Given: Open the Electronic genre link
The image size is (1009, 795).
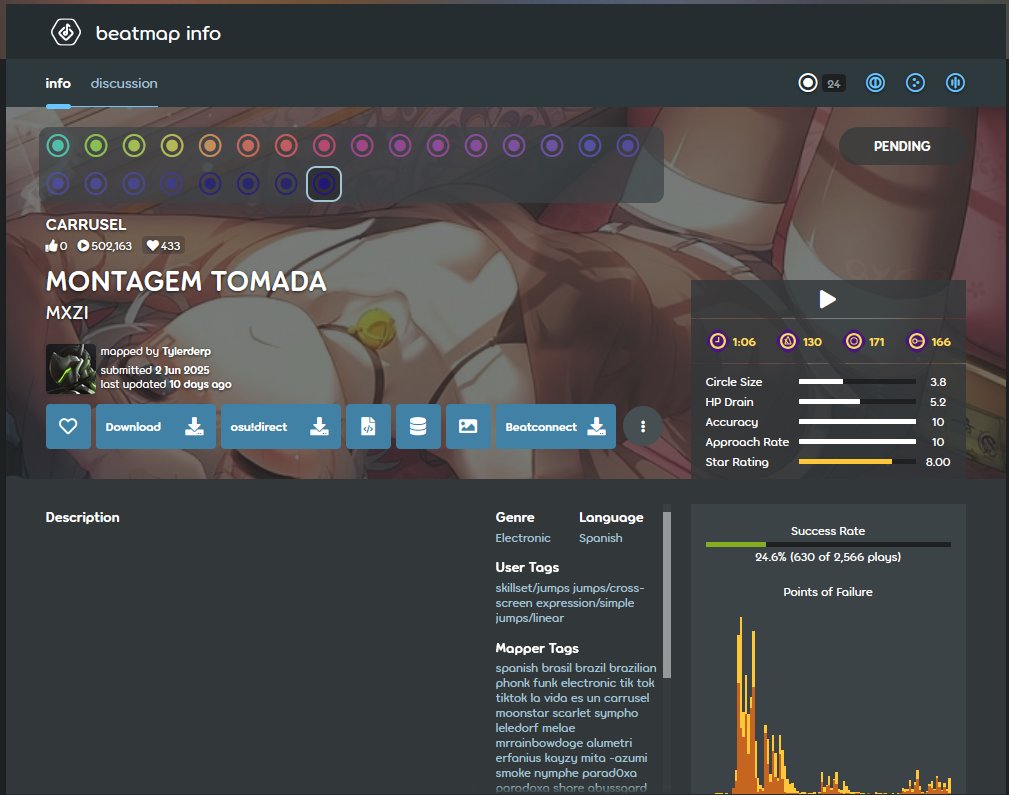Looking at the screenshot, I should (x=523, y=538).
